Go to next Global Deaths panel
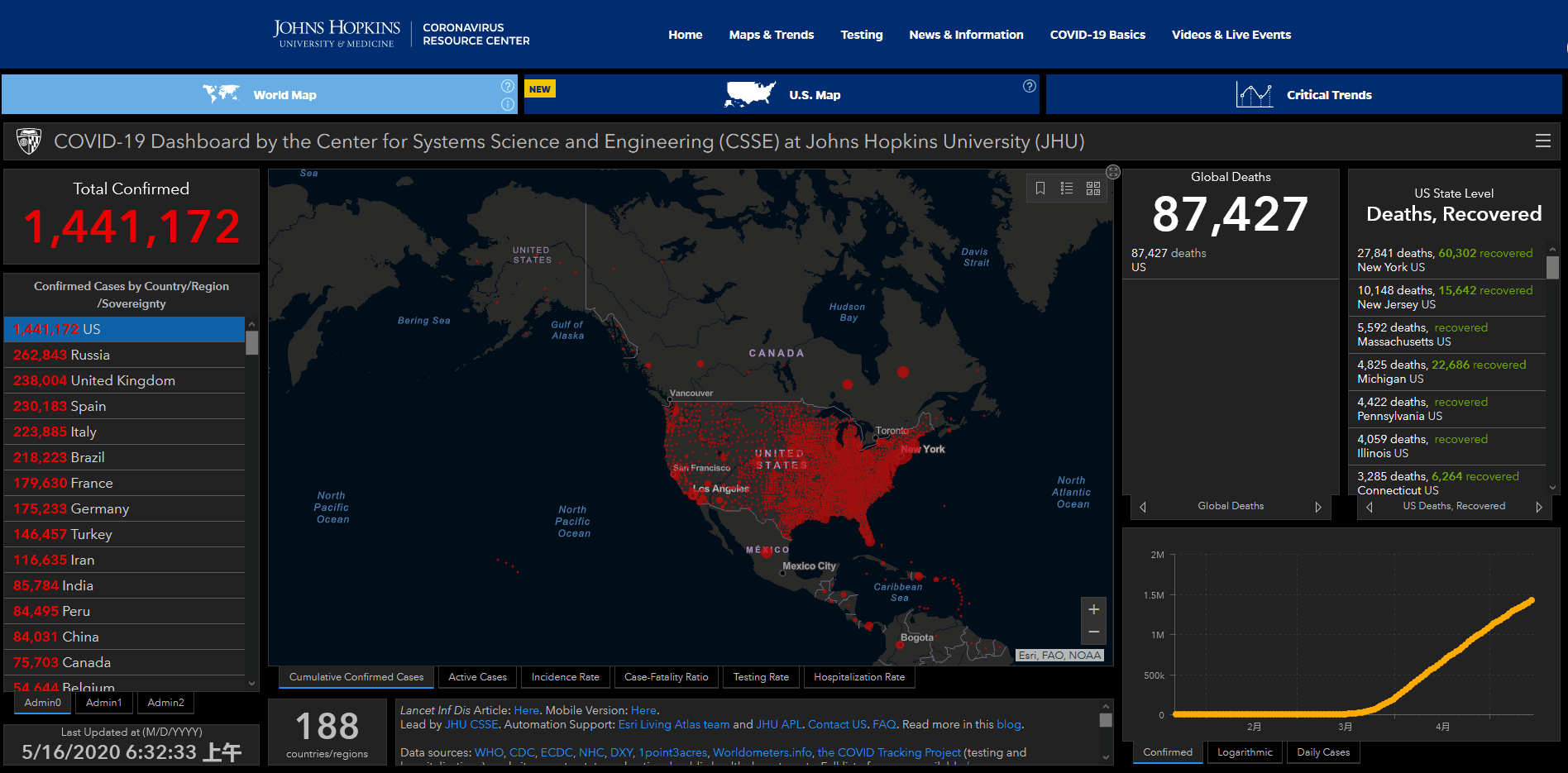Viewport: 1568px width, 773px height. [x=1318, y=507]
